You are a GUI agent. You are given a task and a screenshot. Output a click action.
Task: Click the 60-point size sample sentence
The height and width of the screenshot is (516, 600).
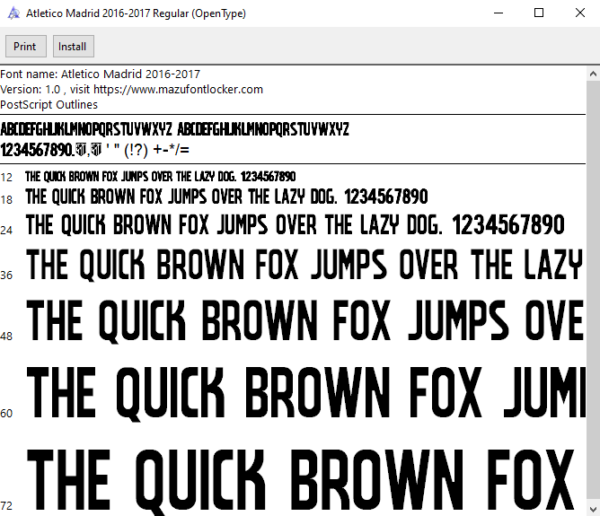pos(305,394)
